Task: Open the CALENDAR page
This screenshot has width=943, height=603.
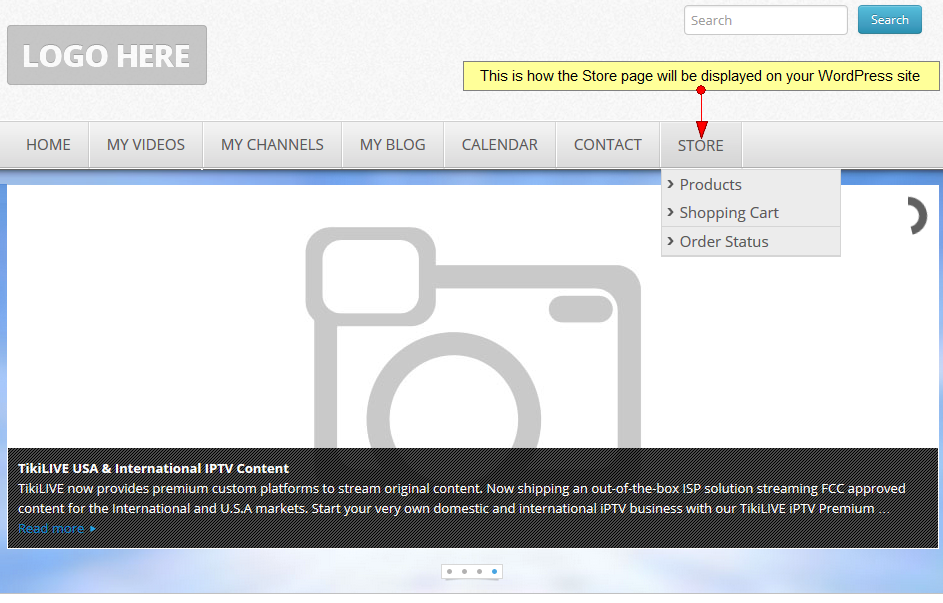Action: pyautogui.click(x=499, y=145)
